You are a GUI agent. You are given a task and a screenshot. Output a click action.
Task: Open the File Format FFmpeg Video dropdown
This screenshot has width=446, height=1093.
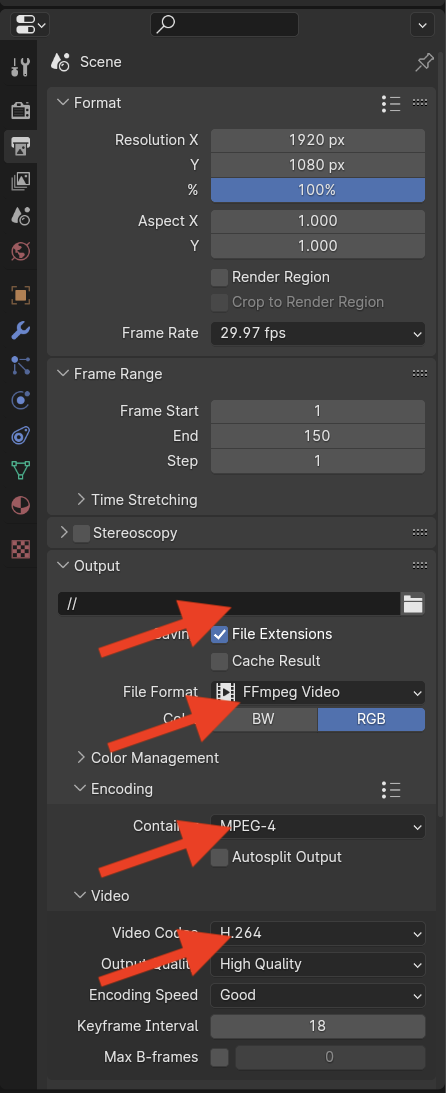pyautogui.click(x=318, y=692)
